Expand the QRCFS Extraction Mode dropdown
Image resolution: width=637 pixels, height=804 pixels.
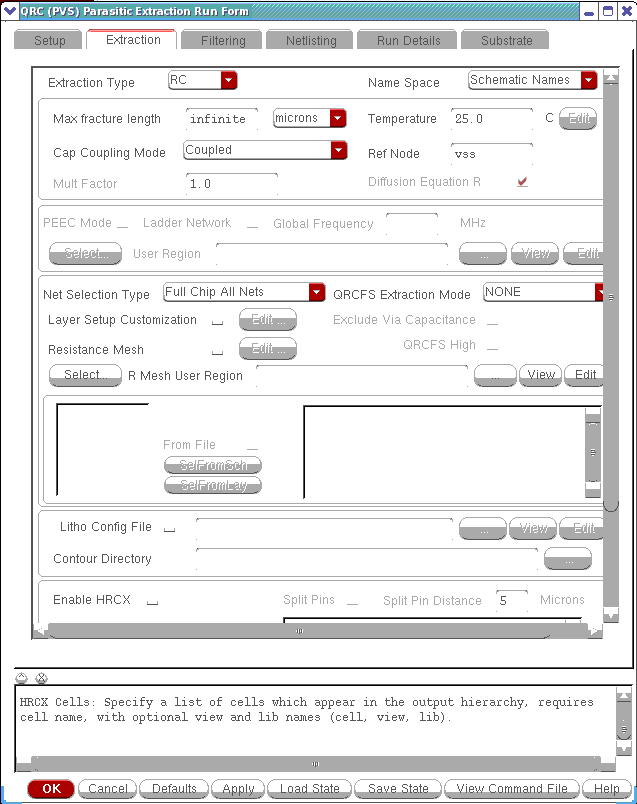click(544, 292)
